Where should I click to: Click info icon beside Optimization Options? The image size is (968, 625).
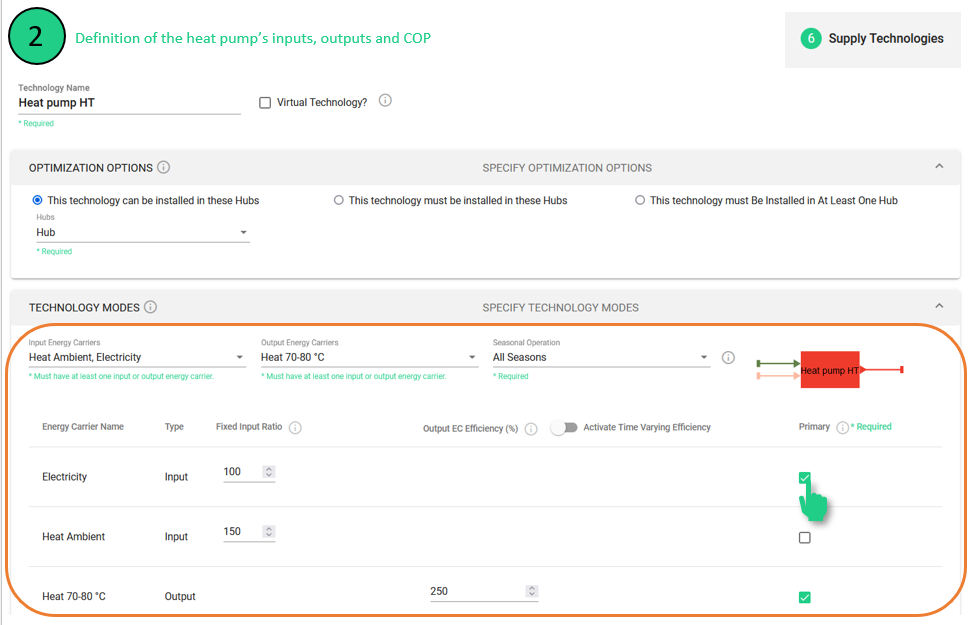point(164,168)
